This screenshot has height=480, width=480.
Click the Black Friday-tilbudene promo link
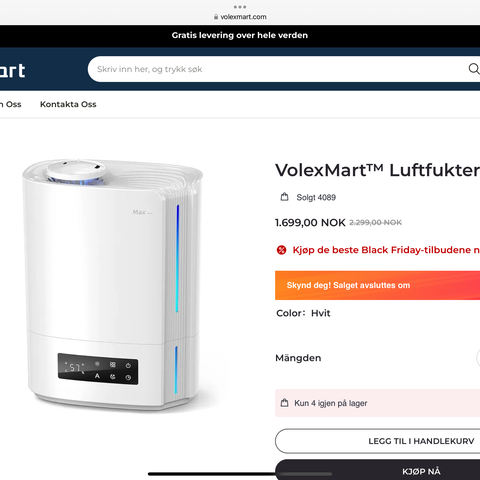386,250
